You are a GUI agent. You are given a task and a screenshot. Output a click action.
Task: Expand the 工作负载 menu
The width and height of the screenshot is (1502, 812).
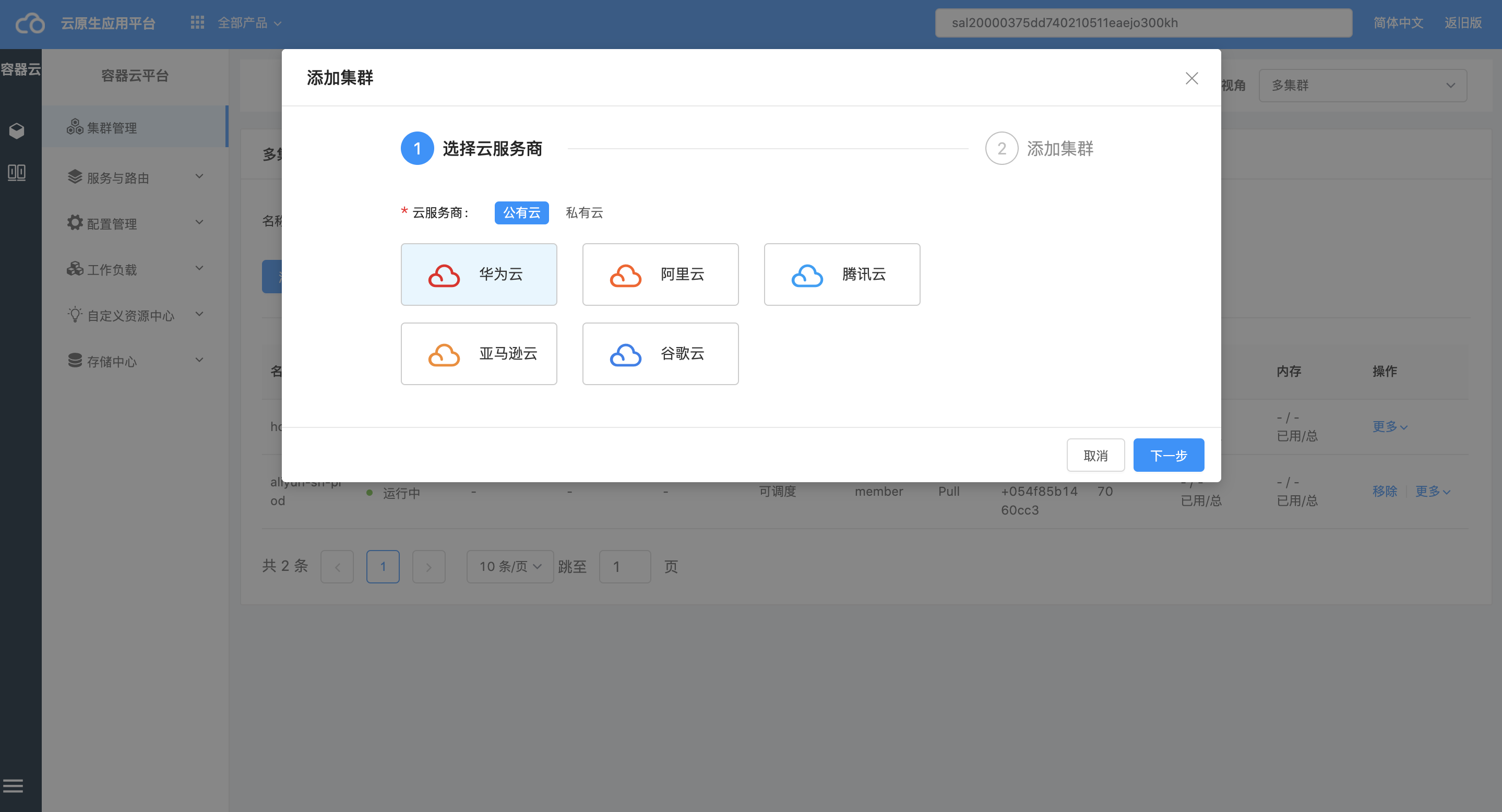click(199, 269)
